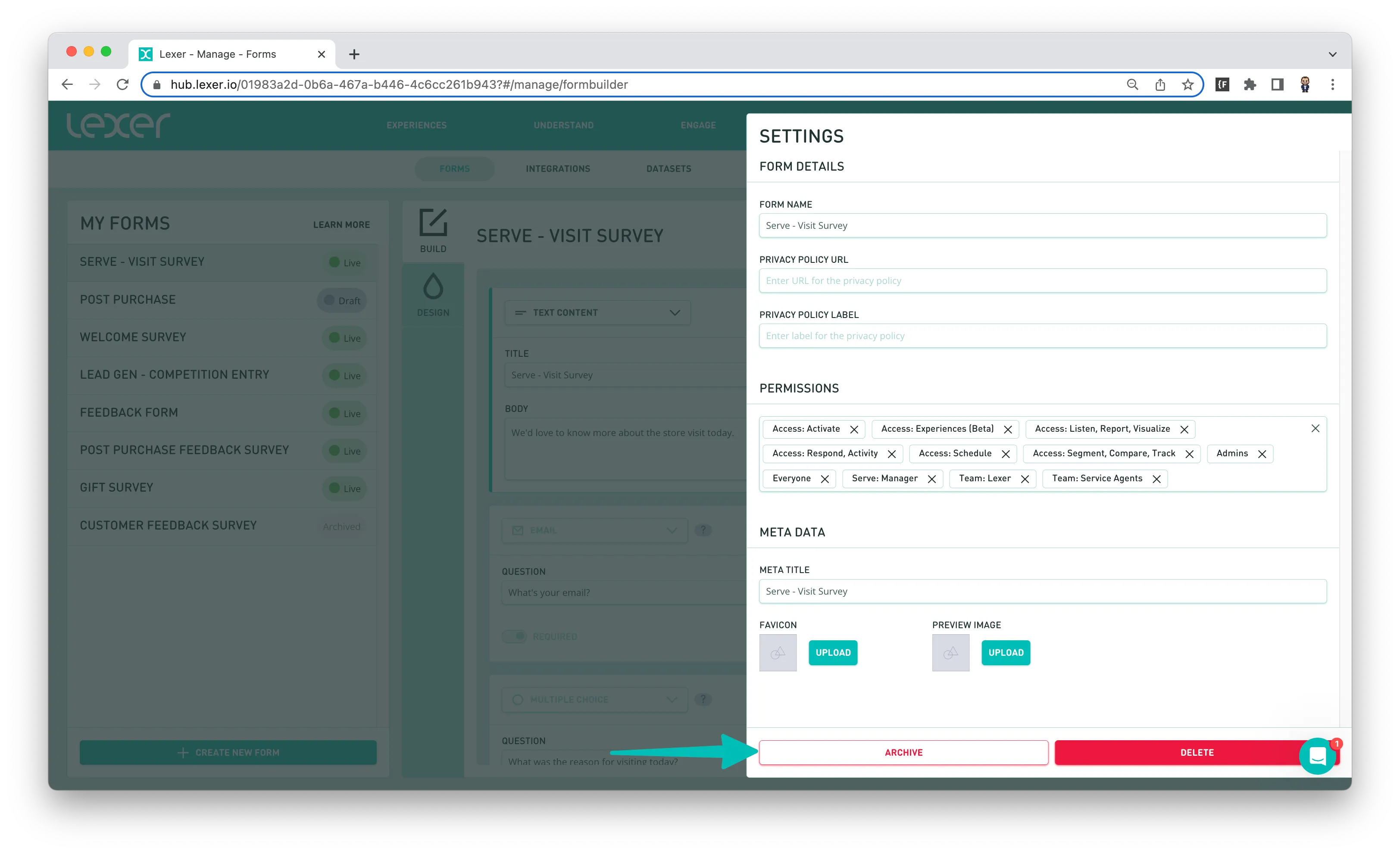Click the favicon placeholder image icon
Viewport: 1400px width, 854px height.
[x=777, y=653]
